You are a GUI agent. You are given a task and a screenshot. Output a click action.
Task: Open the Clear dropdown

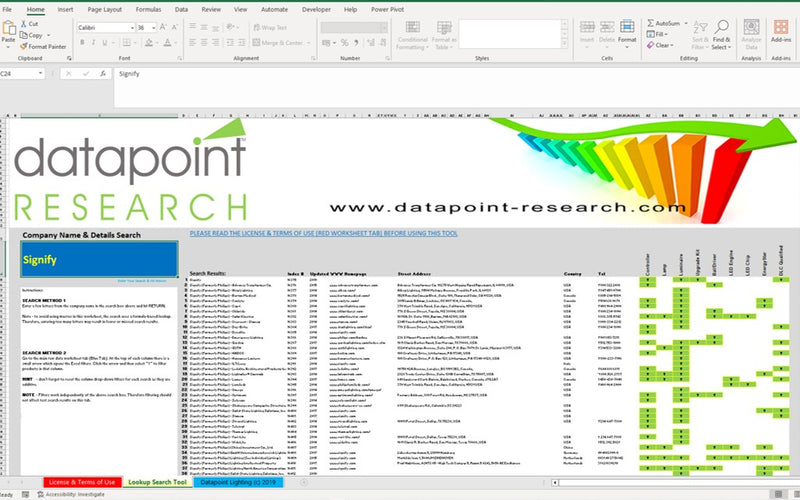[x=660, y=45]
